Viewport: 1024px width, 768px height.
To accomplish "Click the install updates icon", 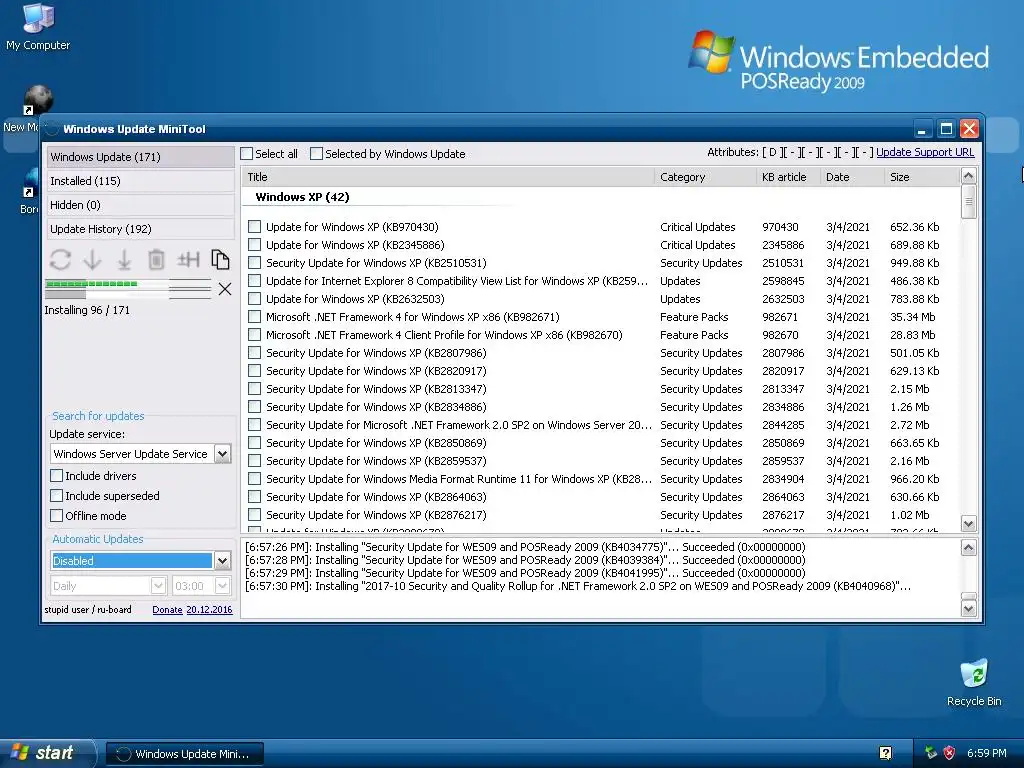I will (x=124, y=260).
